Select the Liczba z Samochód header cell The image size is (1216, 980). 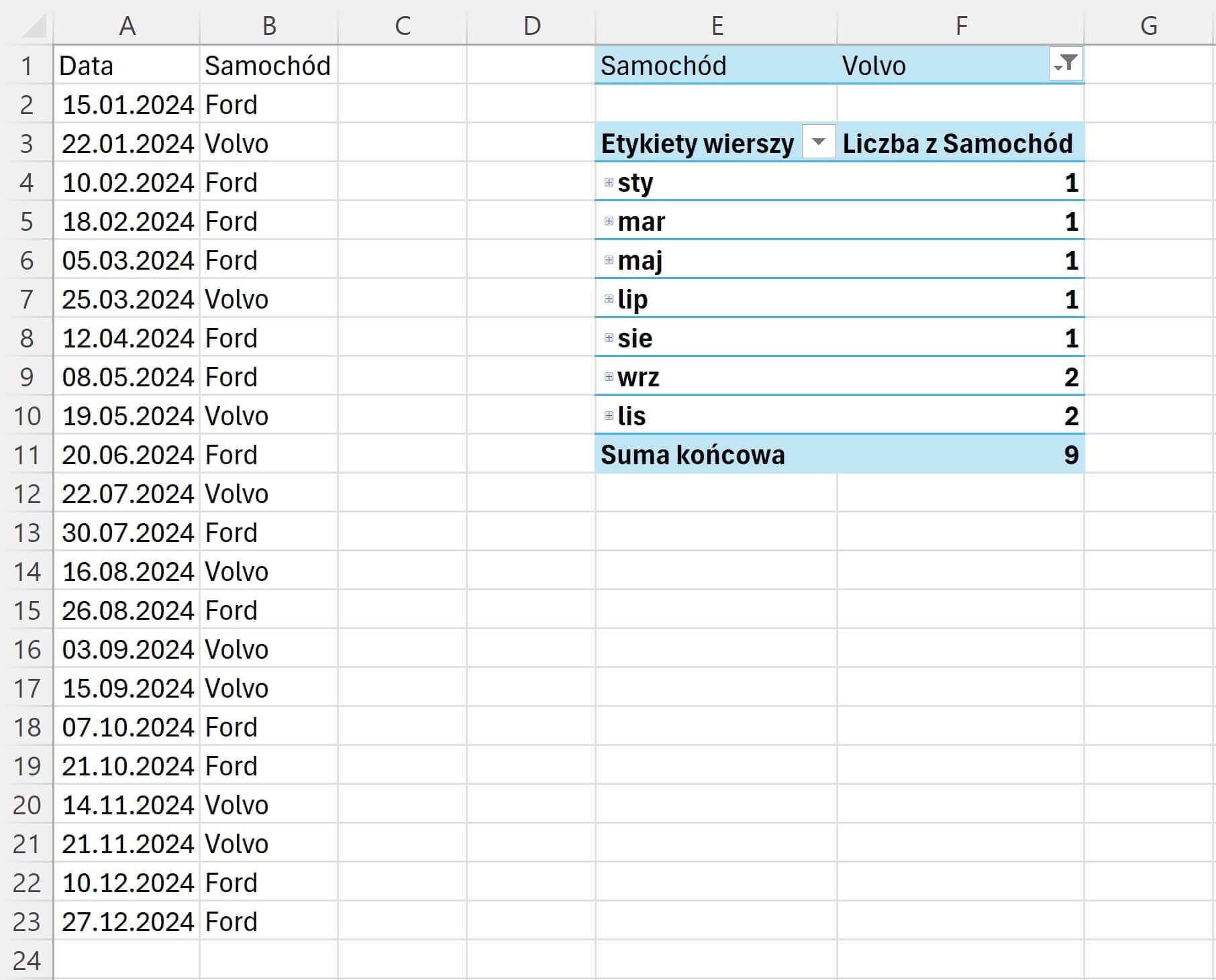point(958,144)
